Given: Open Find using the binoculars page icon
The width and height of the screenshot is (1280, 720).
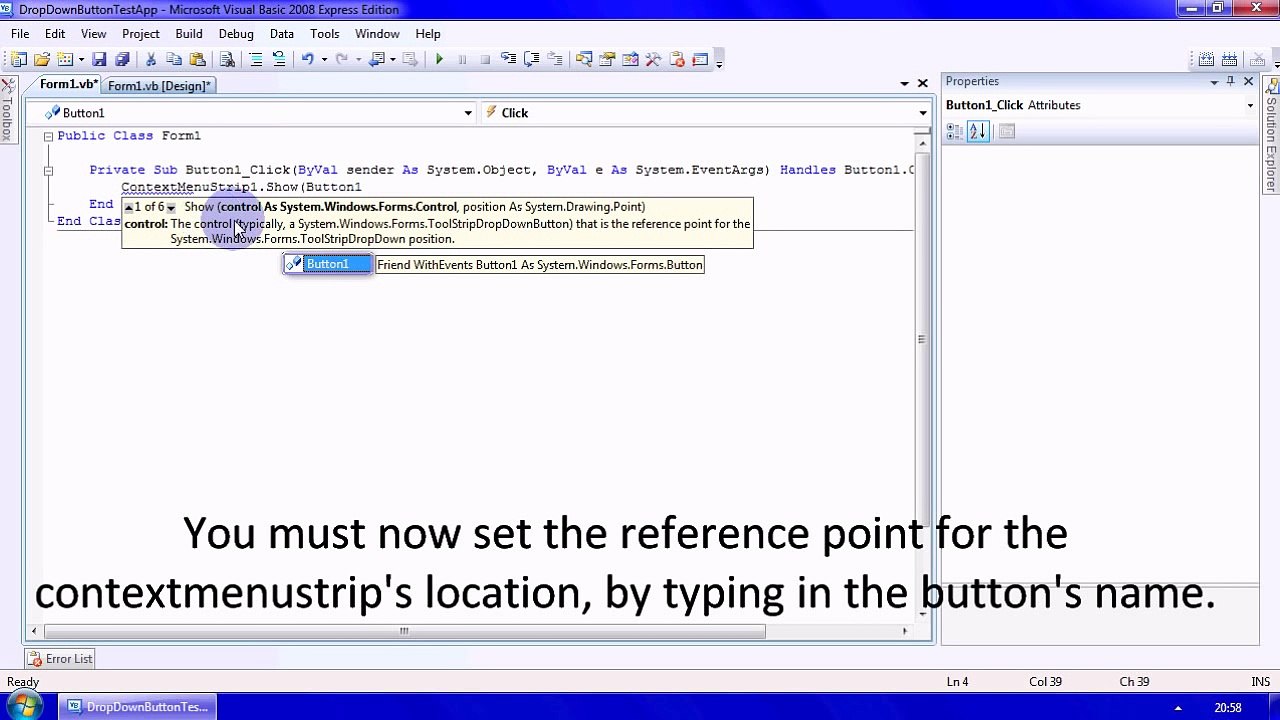Looking at the screenshot, I should tap(227, 59).
